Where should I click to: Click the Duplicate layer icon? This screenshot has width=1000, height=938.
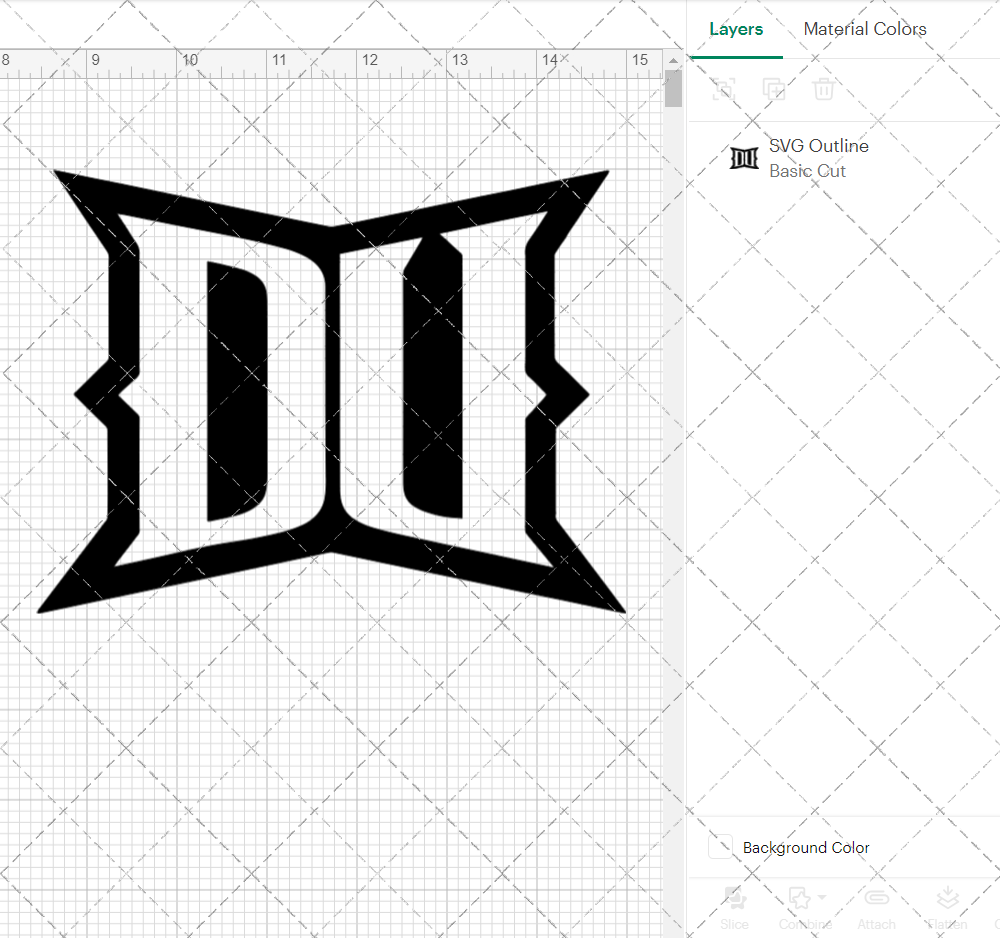(774, 89)
